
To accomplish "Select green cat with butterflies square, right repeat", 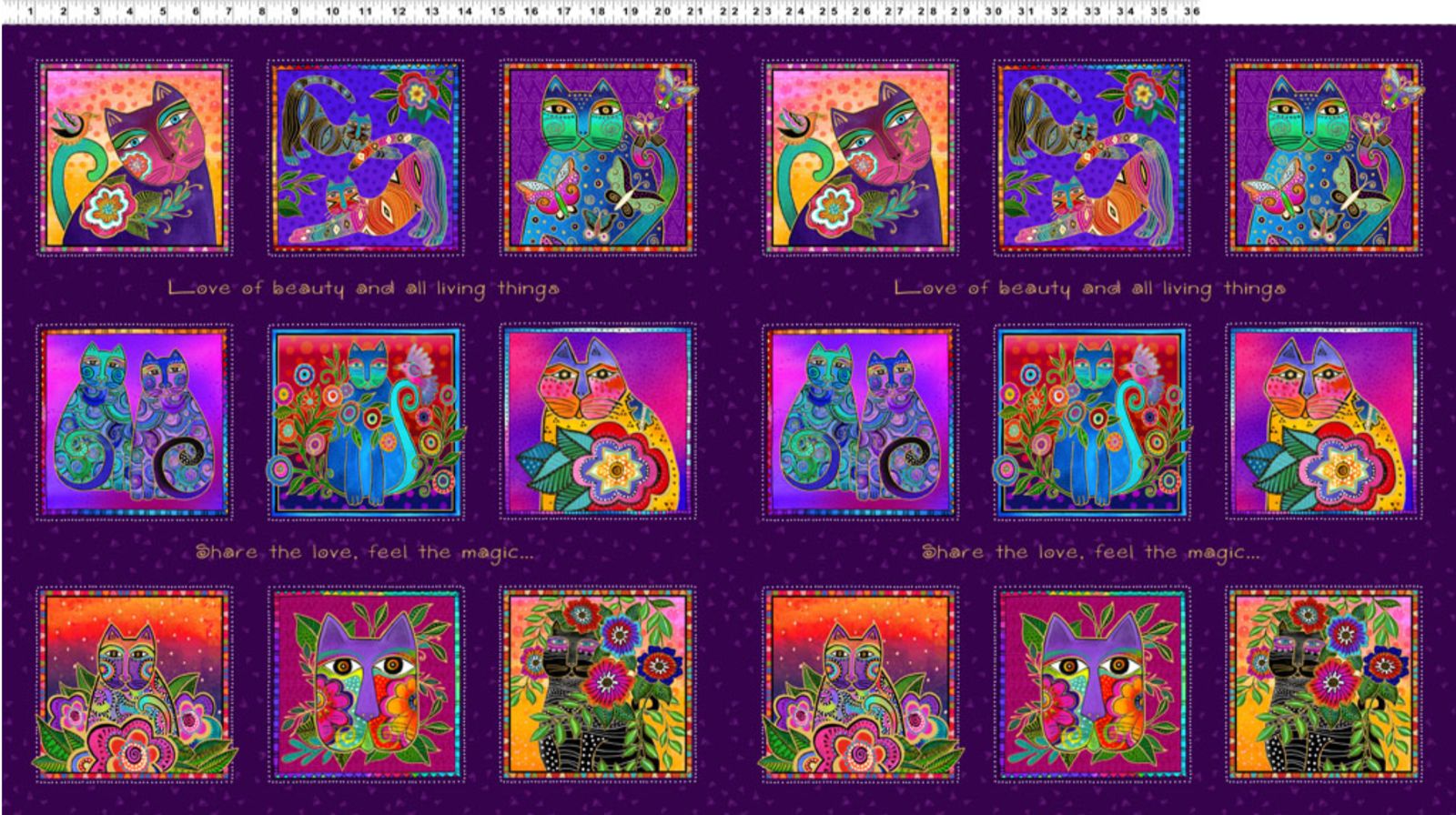I will point(1324,157).
